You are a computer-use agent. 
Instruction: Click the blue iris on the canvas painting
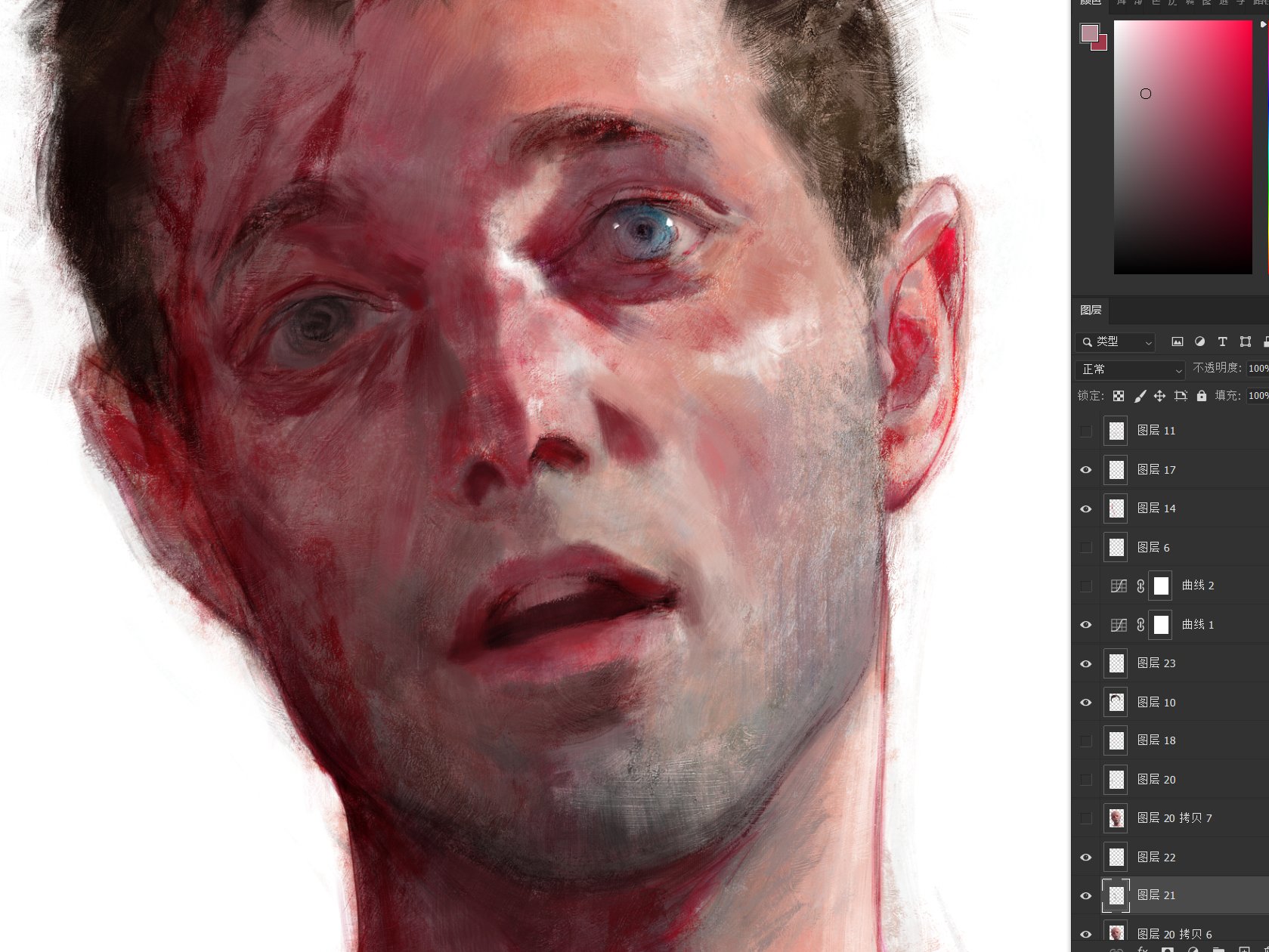tap(644, 230)
